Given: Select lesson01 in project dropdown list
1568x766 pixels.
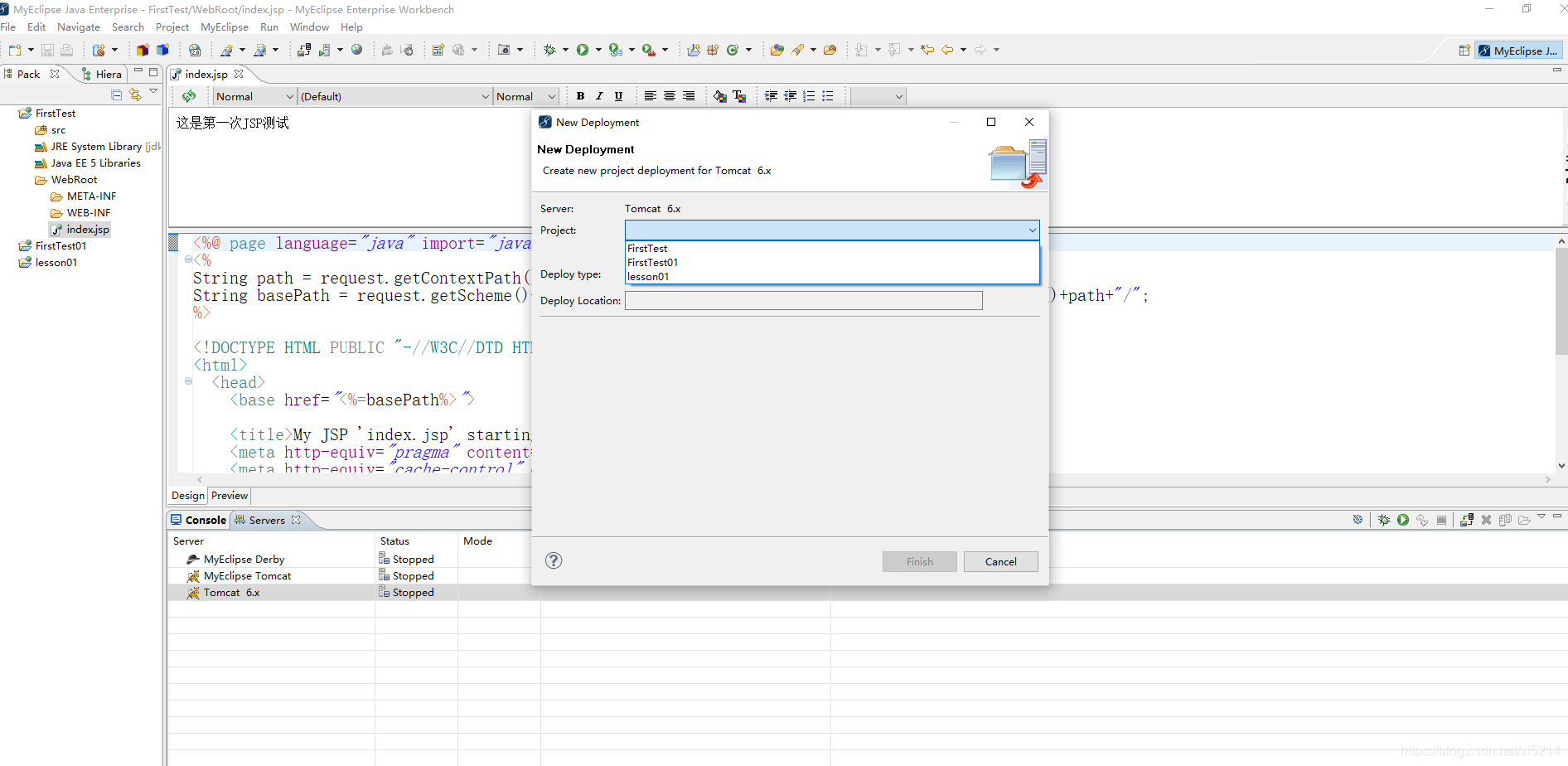Looking at the screenshot, I should click(x=832, y=277).
